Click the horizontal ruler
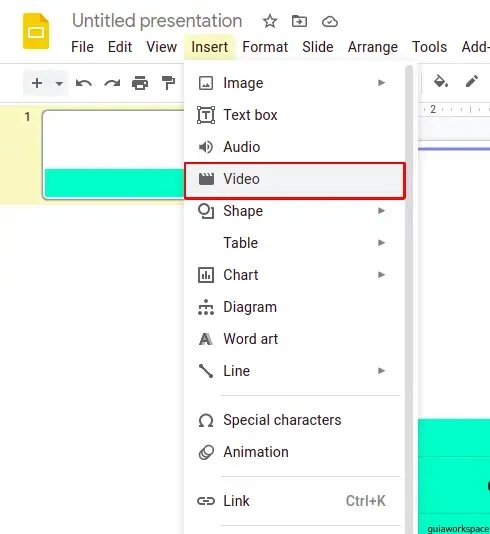 pos(454,110)
